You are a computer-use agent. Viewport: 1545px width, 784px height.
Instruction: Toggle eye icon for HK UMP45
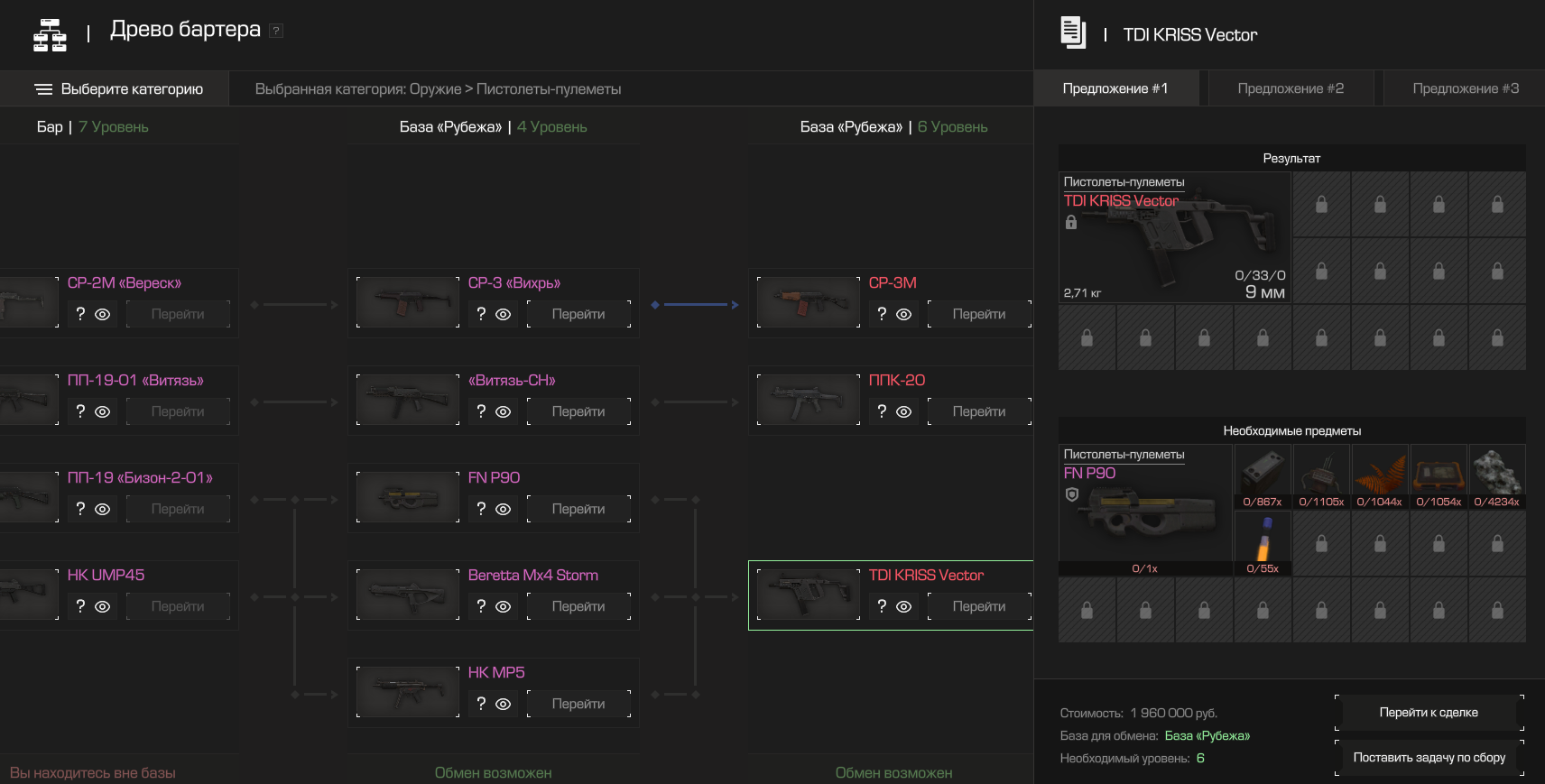[103, 607]
